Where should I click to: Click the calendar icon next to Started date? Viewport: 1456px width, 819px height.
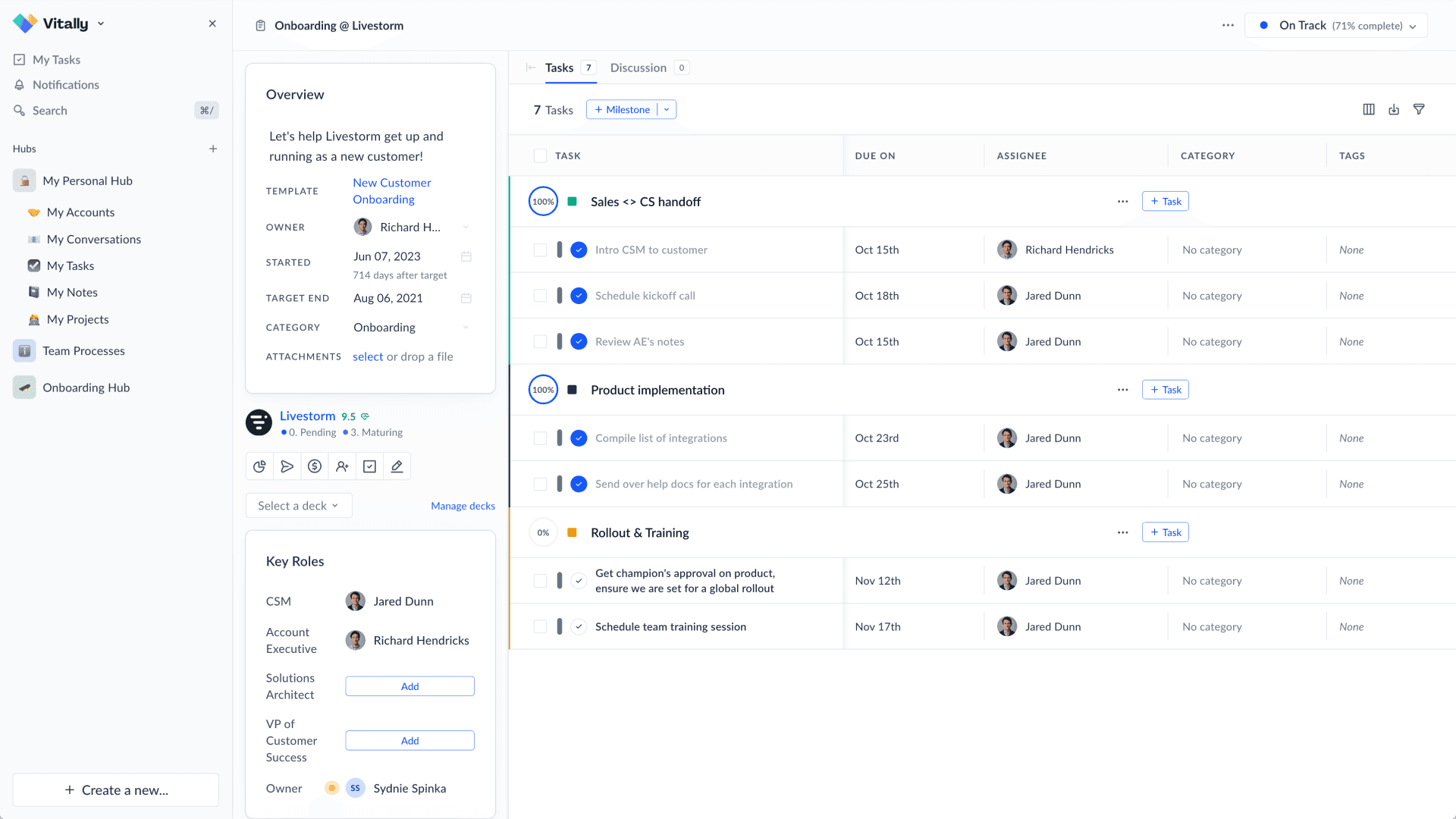[x=466, y=256]
